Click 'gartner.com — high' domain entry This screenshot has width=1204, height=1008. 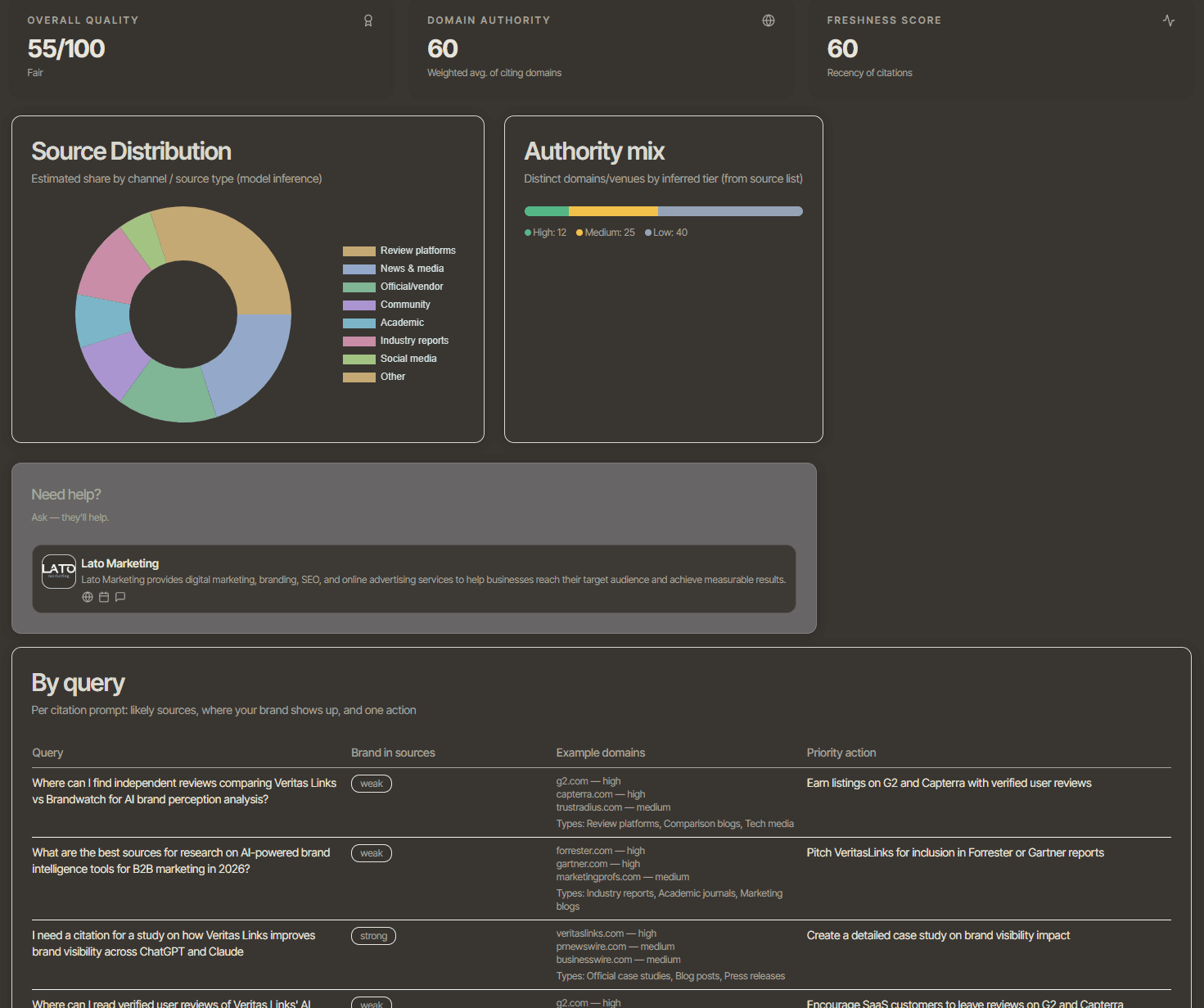coord(598,864)
